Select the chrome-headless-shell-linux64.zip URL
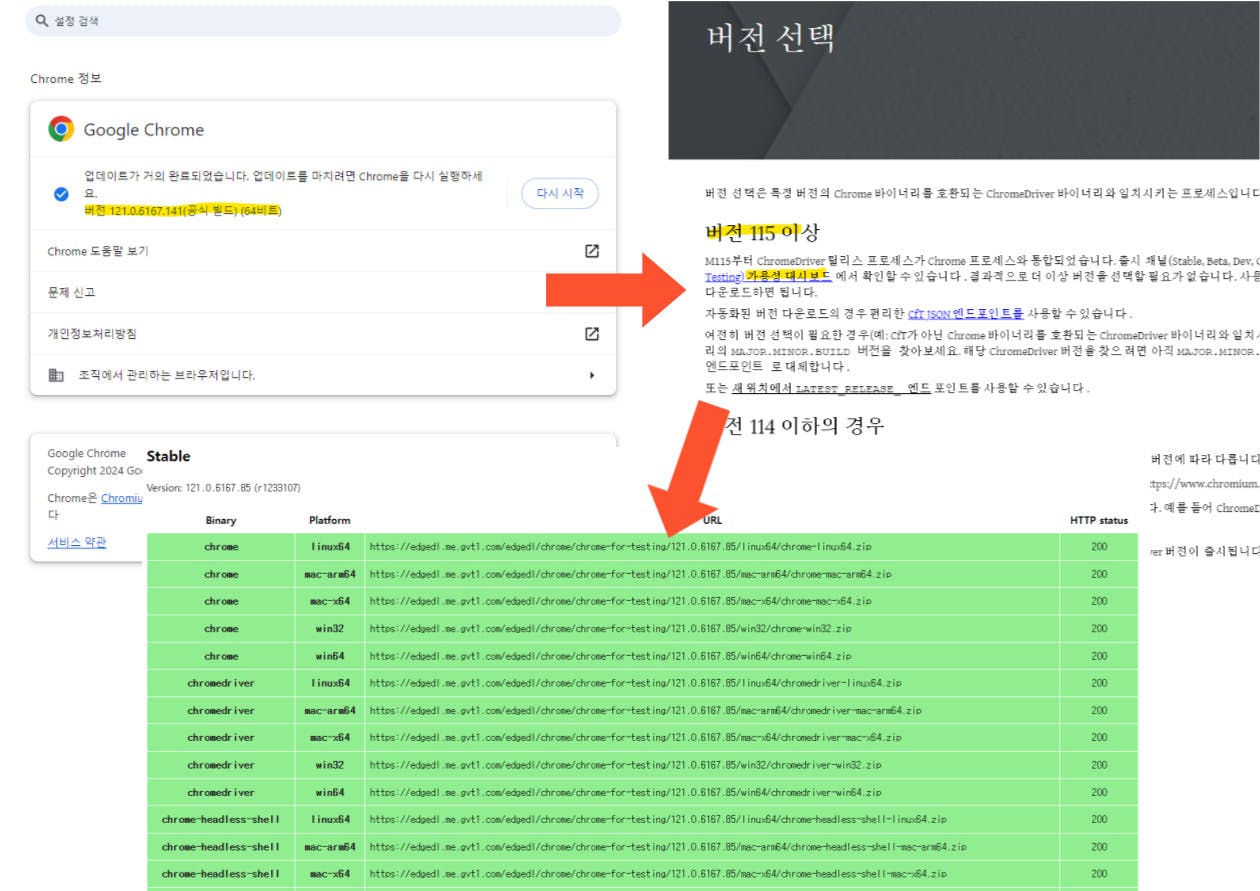The height and width of the screenshot is (891, 1260). [x=657, y=819]
